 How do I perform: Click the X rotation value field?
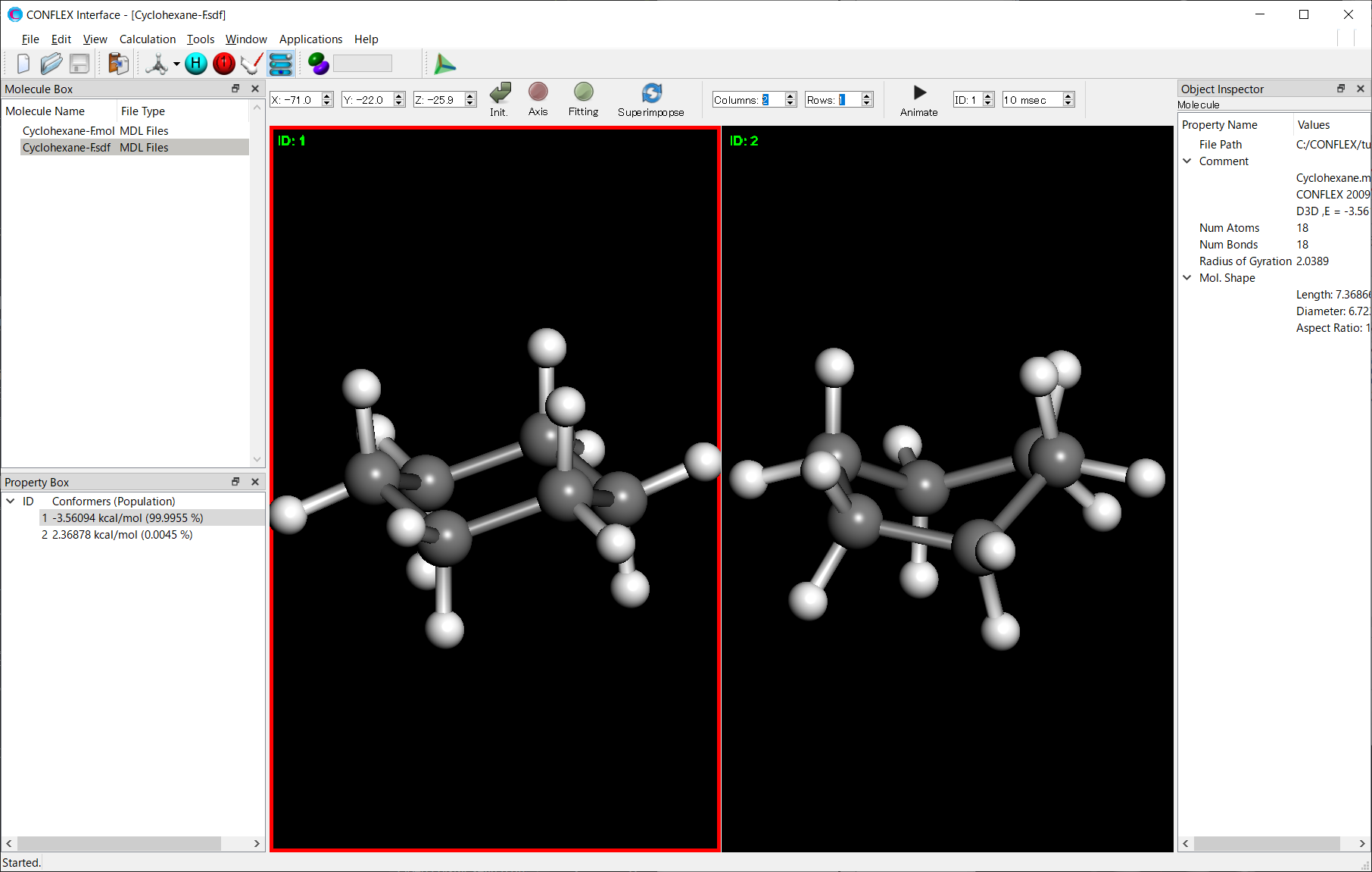pyautogui.click(x=296, y=100)
